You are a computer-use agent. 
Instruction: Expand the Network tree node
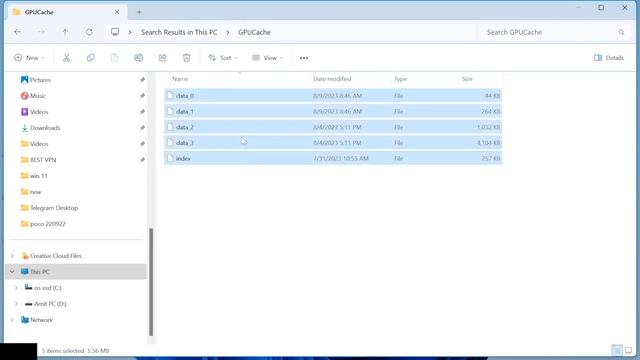coord(12,320)
